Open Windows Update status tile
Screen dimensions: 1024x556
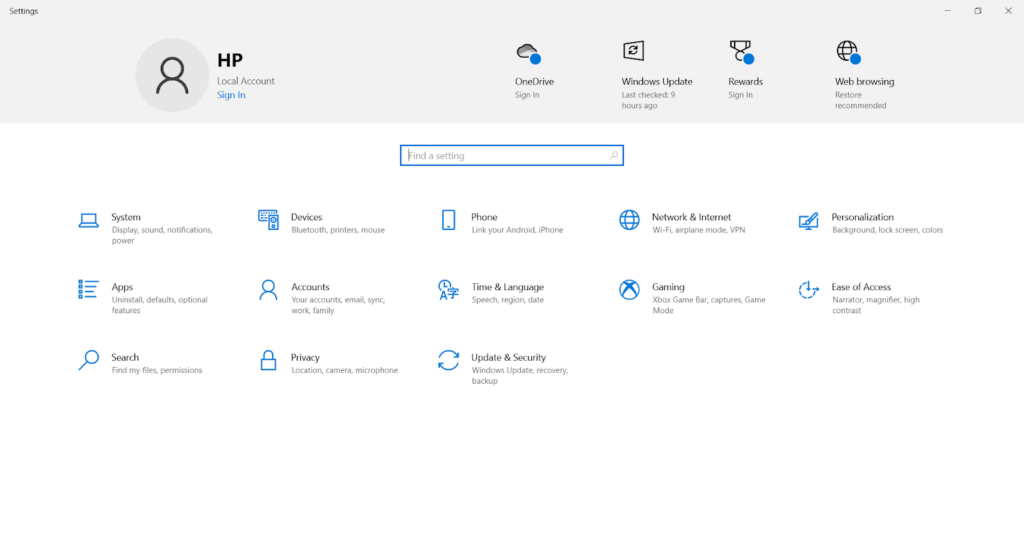(x=657, y=74)
